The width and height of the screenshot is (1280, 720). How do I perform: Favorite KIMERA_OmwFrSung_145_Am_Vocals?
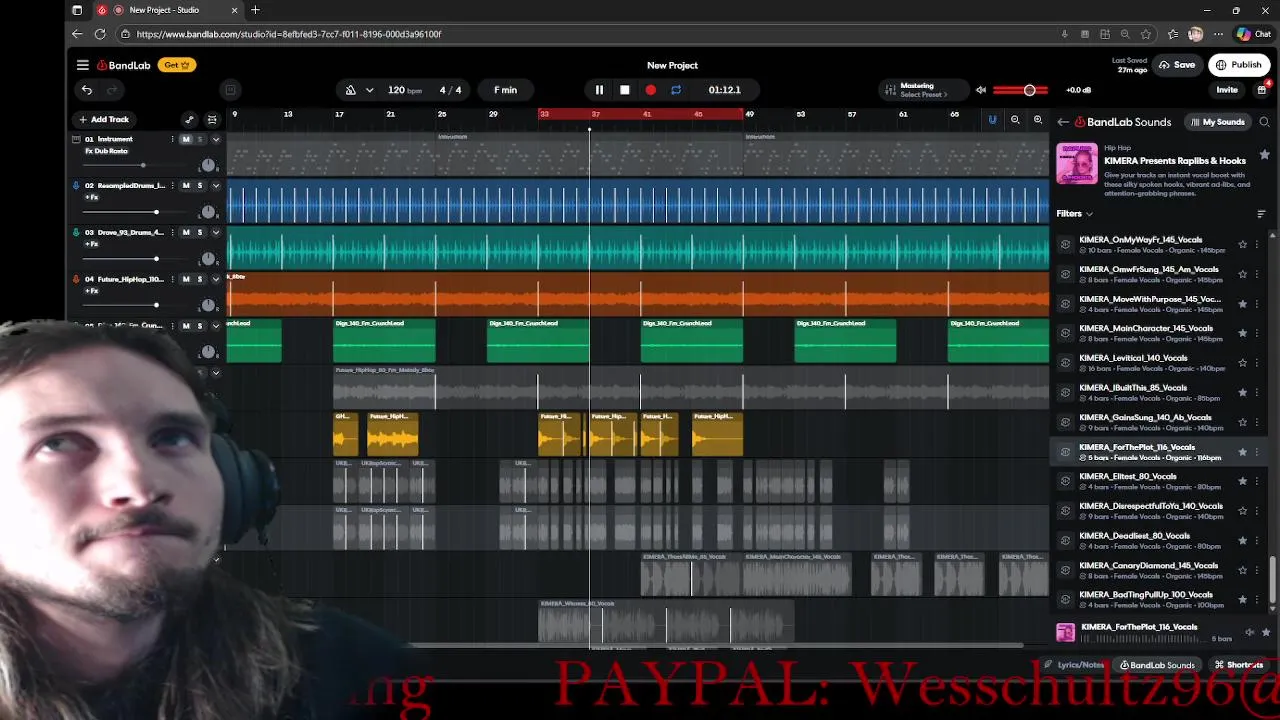pos(1243,274)
